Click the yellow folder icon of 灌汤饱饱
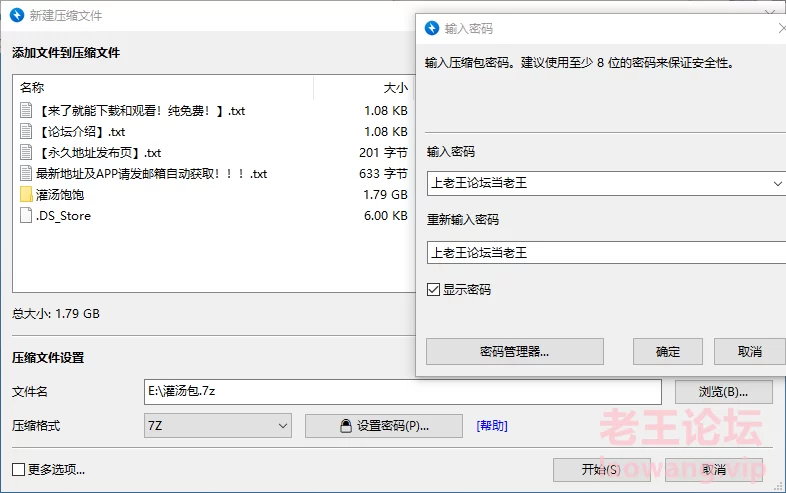The width and height of the screenshot is (786, 493). (x=26, y=195)
